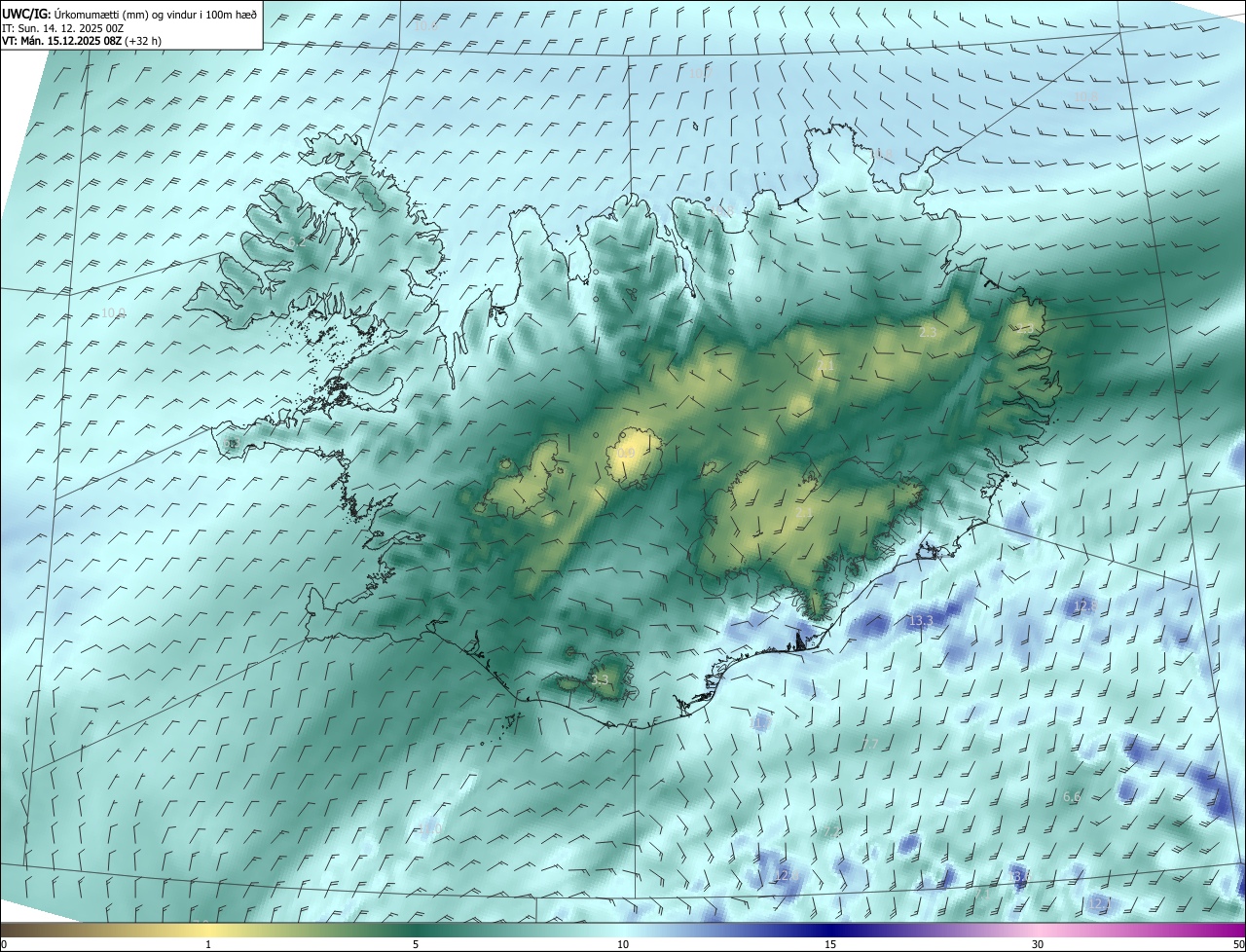The height and width of the screenshot is (952, 1246).
Task: Click the valid time "VT: Mán. 15.12.2025 08Z"
Action: [60, 41]
